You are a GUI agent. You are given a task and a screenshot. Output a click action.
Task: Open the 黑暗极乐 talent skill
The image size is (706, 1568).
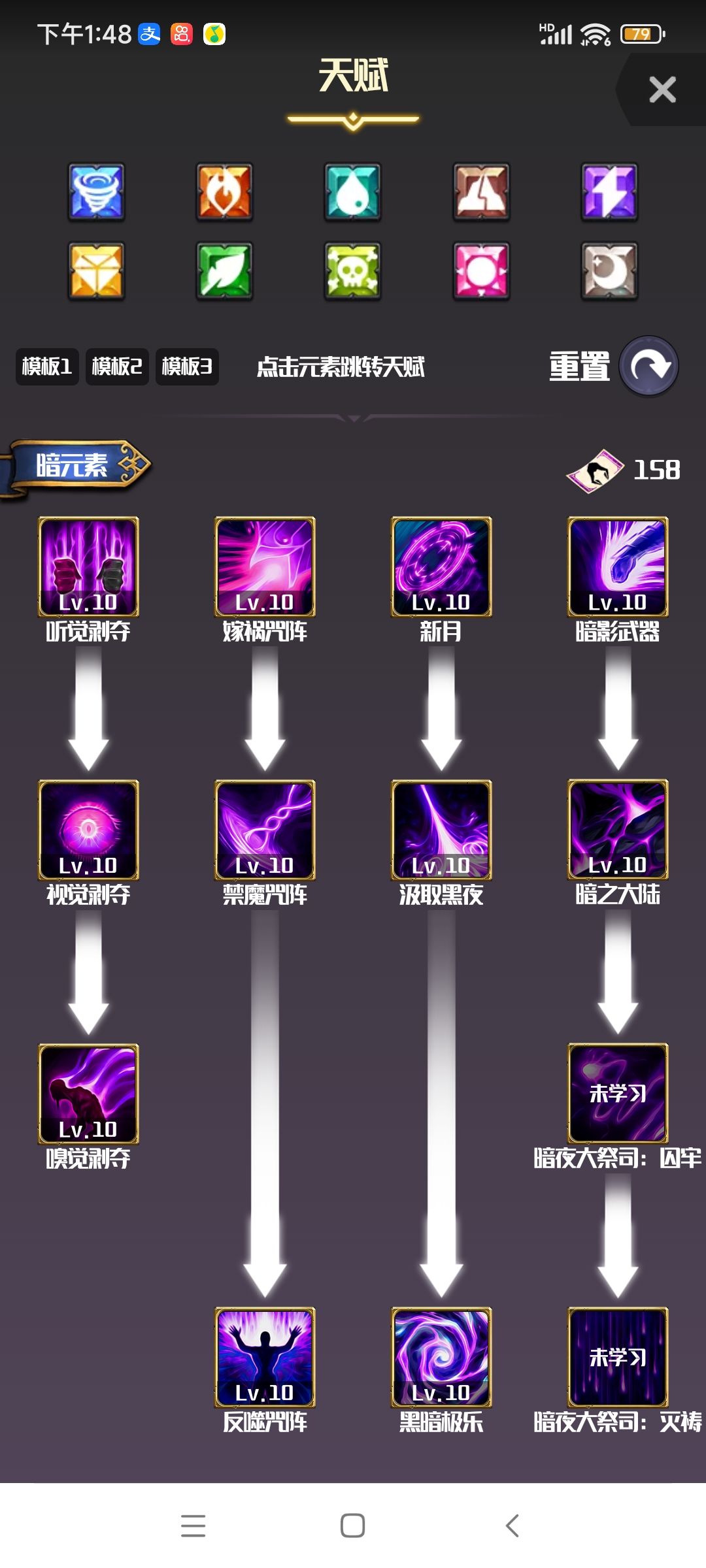(x=441, y=1357)
